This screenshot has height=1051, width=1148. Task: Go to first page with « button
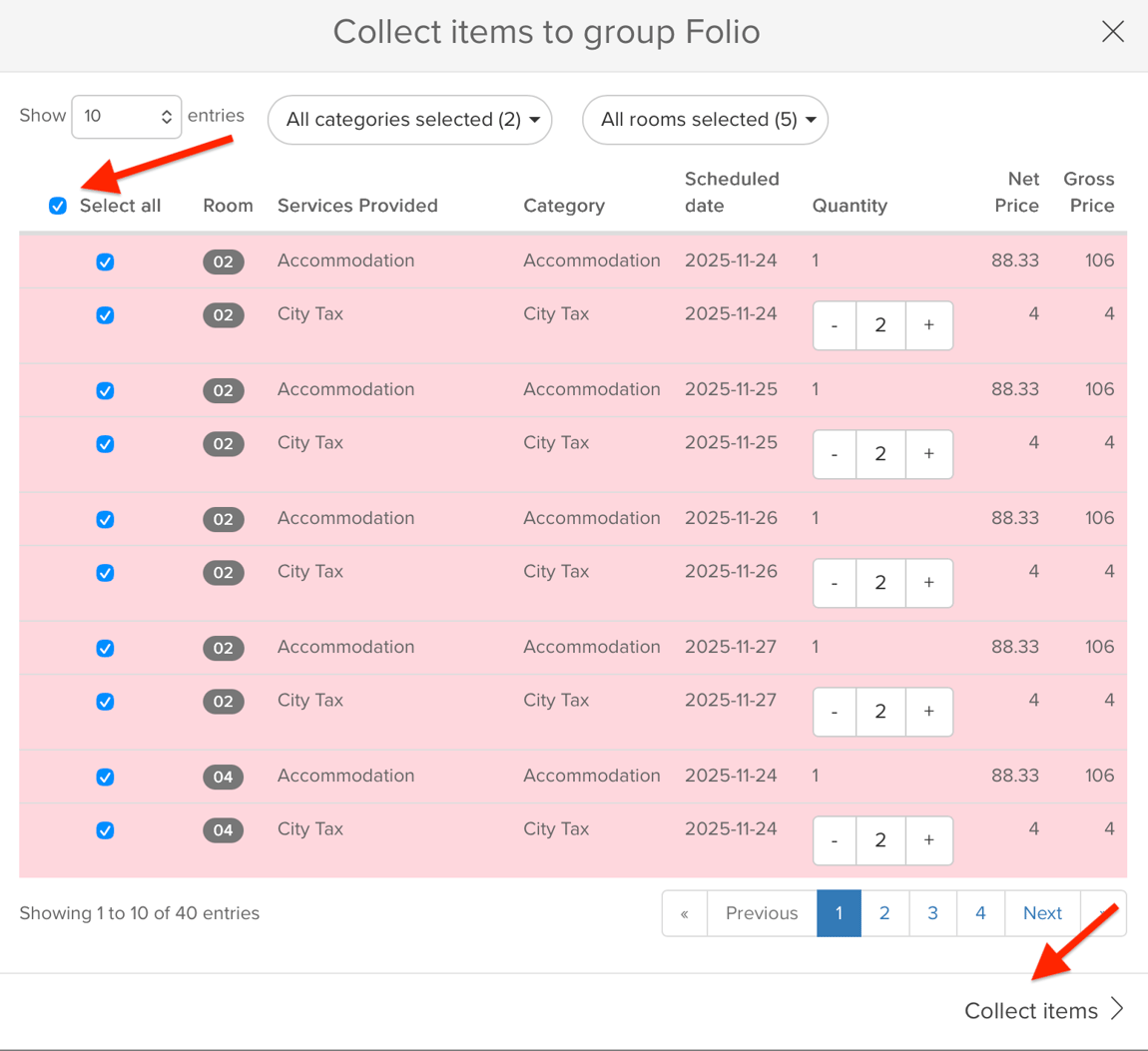[x=685, y=913]
